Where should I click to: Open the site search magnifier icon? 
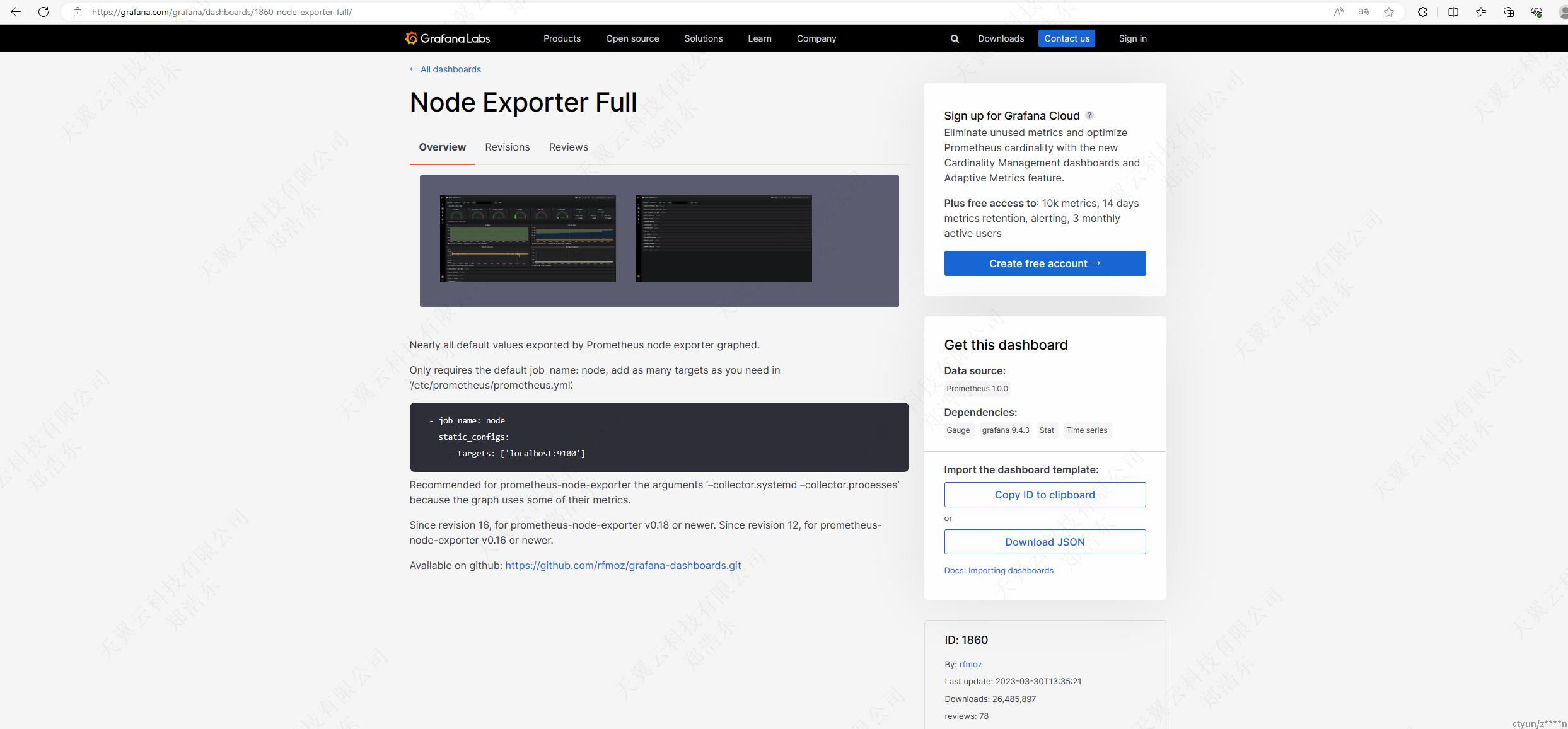coord(955,38)
